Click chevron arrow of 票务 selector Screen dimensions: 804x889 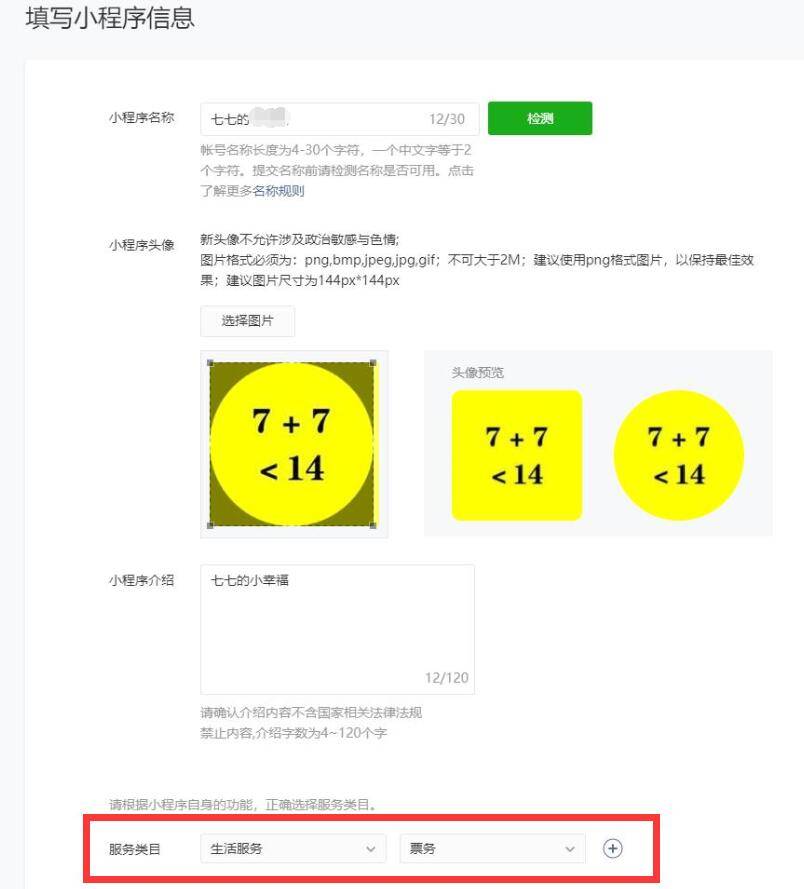pos(570,849)
